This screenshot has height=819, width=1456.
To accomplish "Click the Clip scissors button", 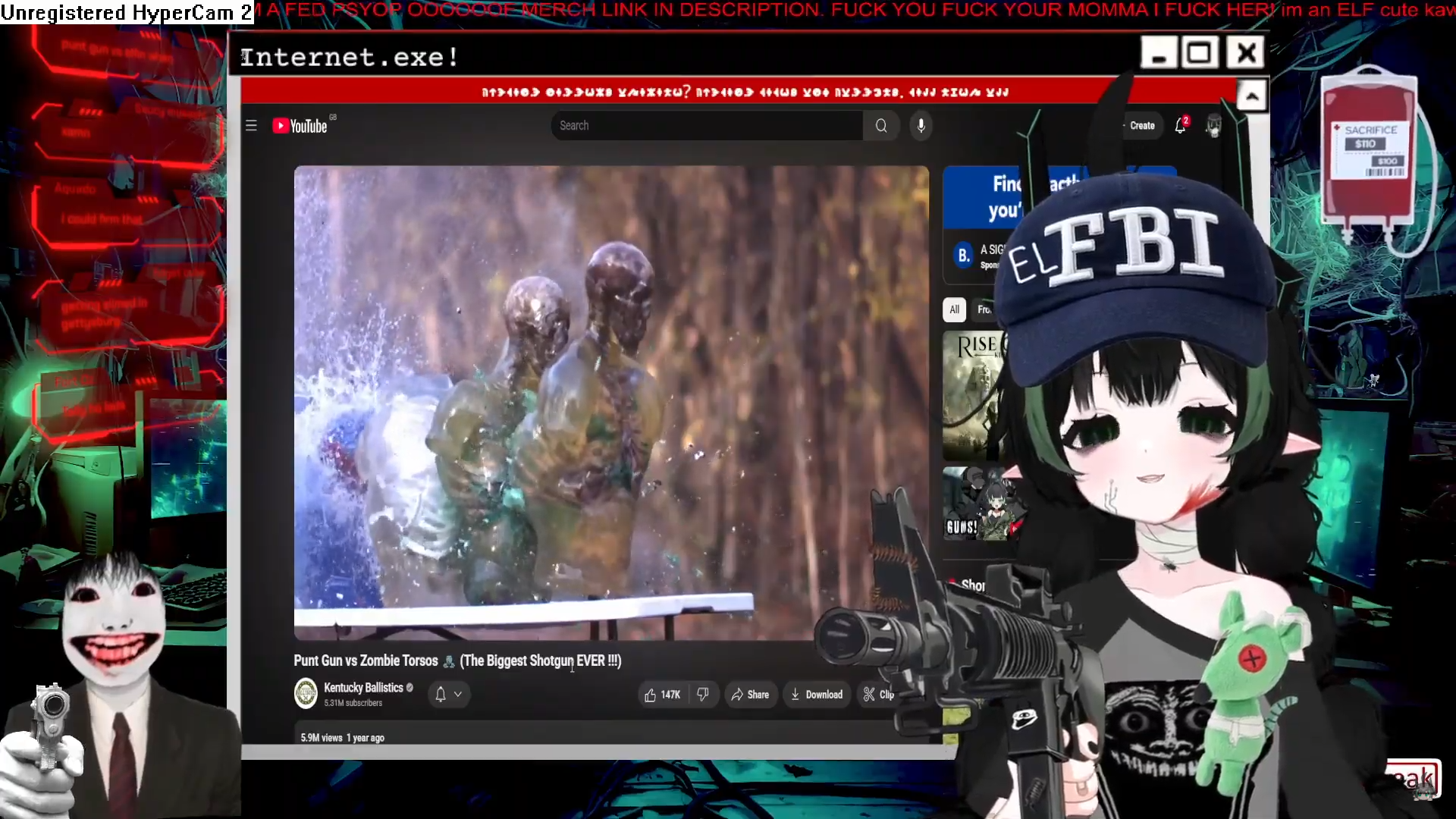I will [878, 695].
